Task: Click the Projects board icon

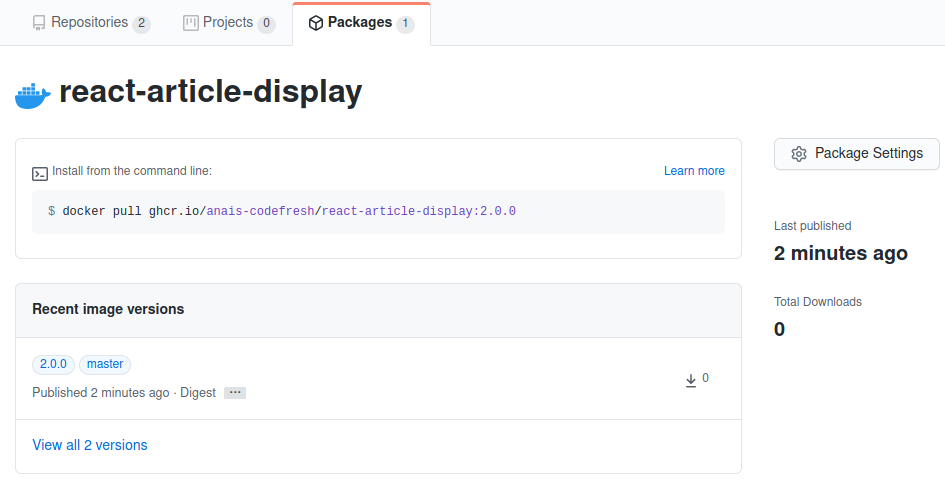Action: pyautogui.click(x=190, y=23)
